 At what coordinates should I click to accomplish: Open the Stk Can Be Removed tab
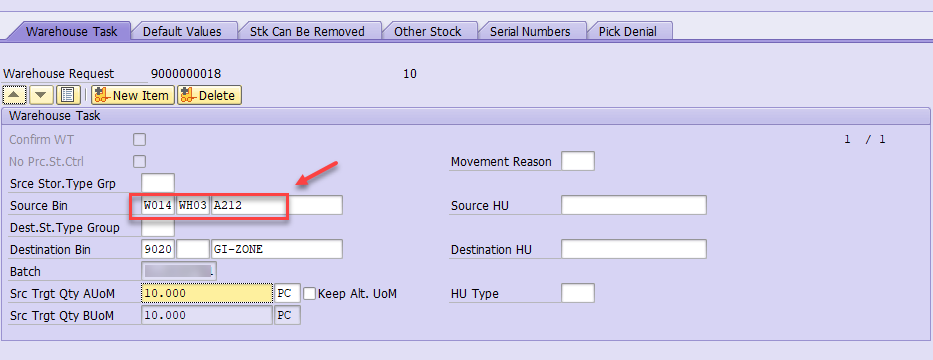point(307,32)
